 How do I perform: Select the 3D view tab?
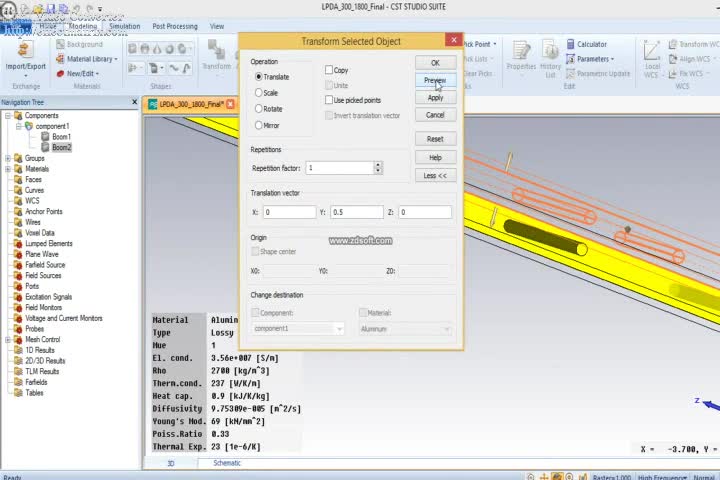pyautogui.click(x=171, y=463)
